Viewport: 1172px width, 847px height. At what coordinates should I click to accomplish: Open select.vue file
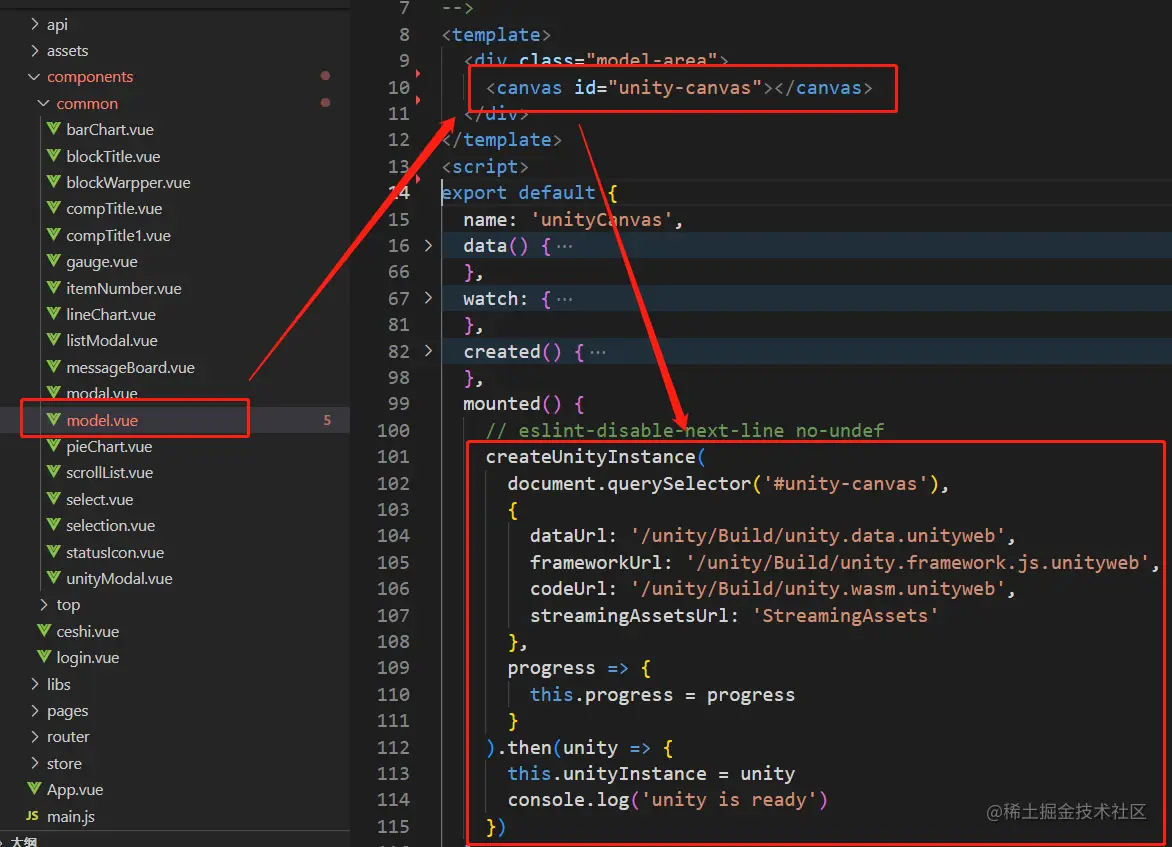click(99, 499)
